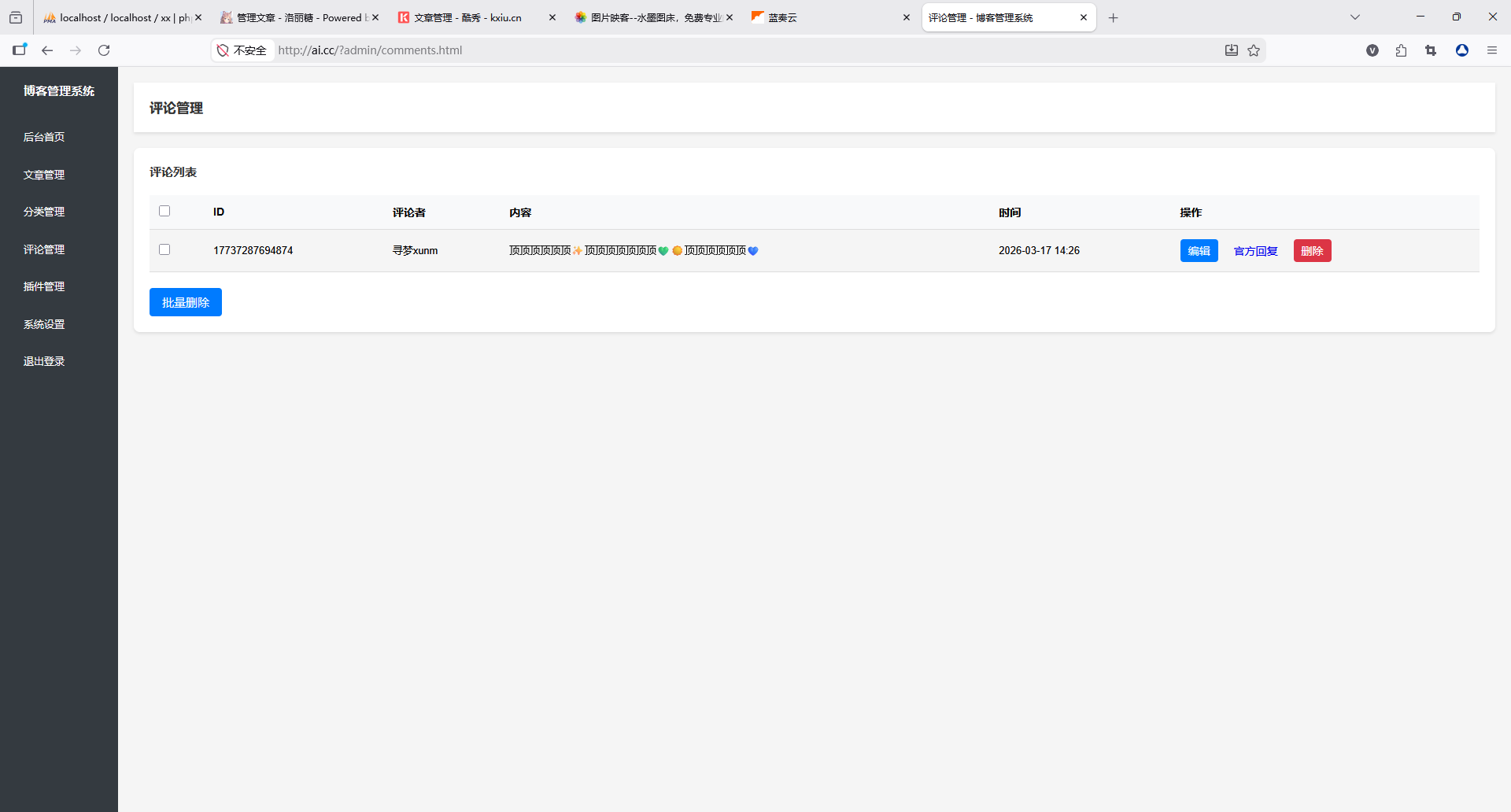The height and width of the screenshot is (812, 1511).
Task: Click the URL address bar field
Action: 708,50
